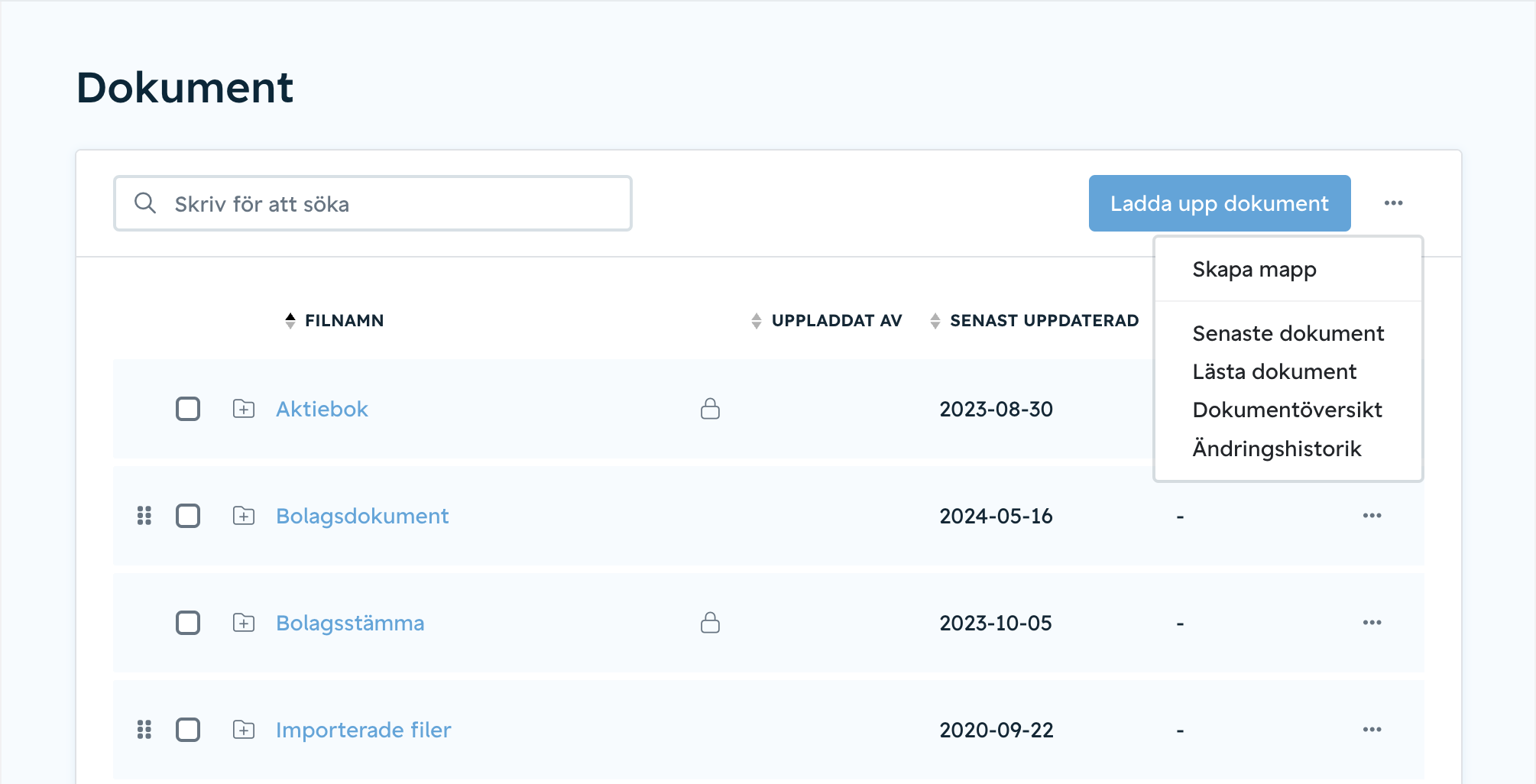Viewport: 1536px width, 784px height.
Task: Grab the drag handle on Bolagsdokument row
Action: [x=144, y=516]
